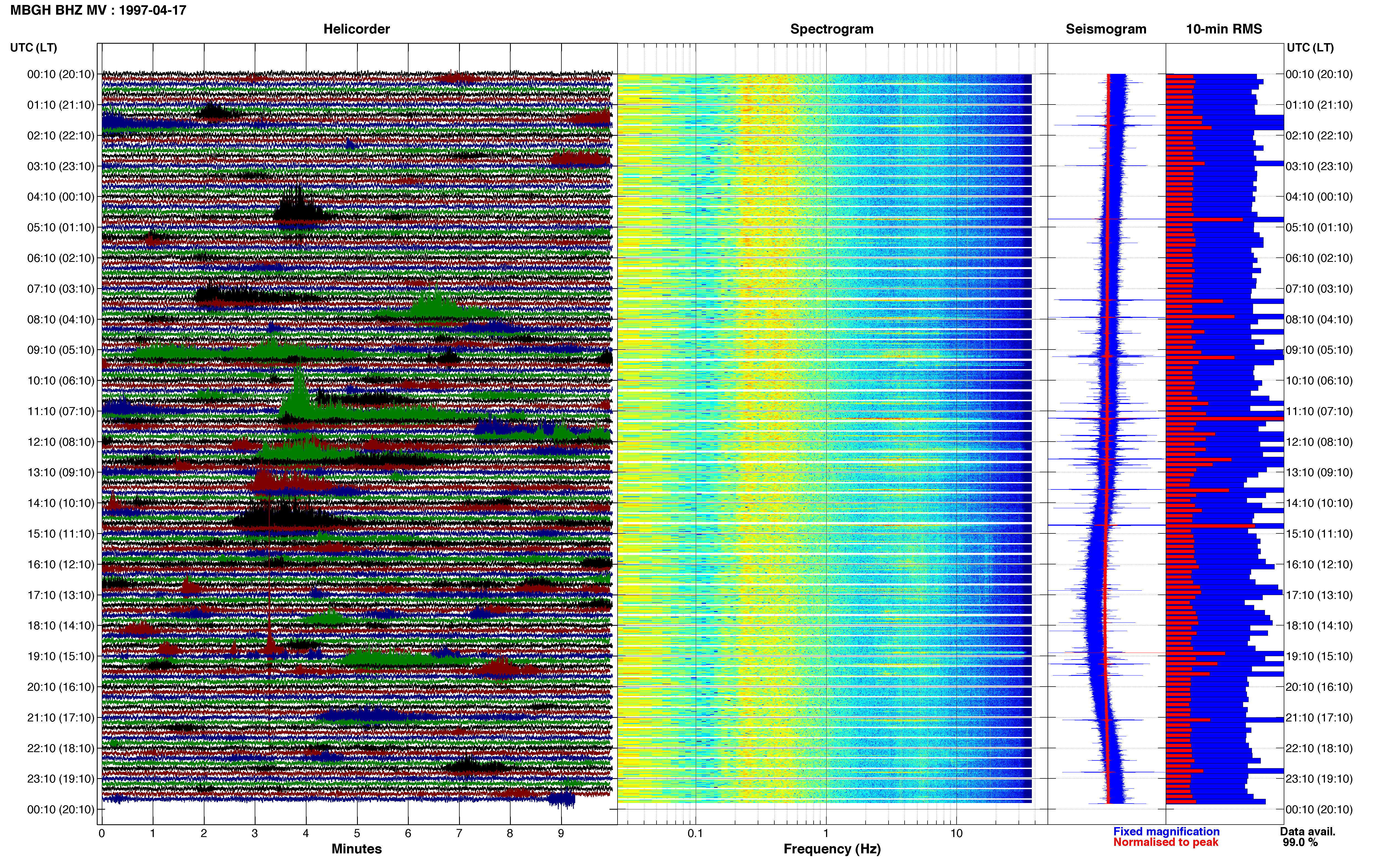Click the 'Data avail.' label
1388x868 pixels.
coord(1308,831)
